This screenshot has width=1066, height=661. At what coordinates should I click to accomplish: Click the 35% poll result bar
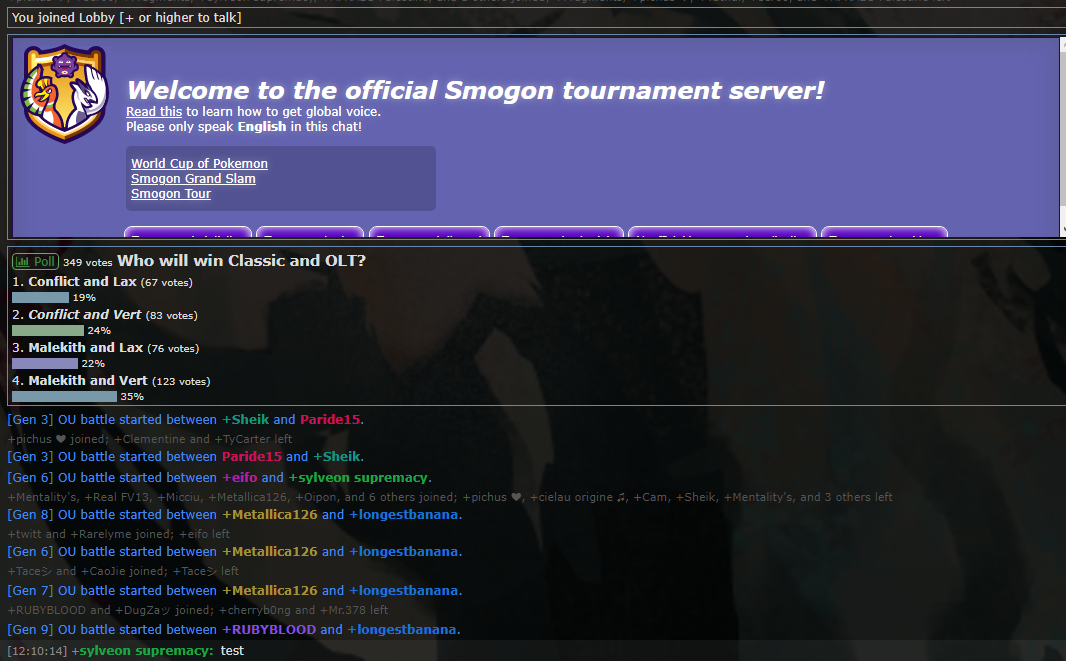pyautogui.click(x=65, y=396)
